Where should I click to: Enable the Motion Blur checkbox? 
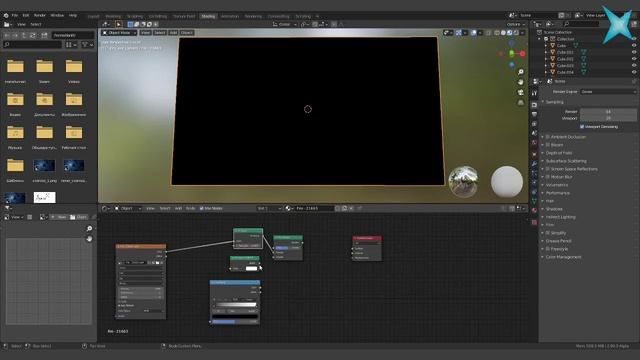pyautogui.click(x=548, y=177)
